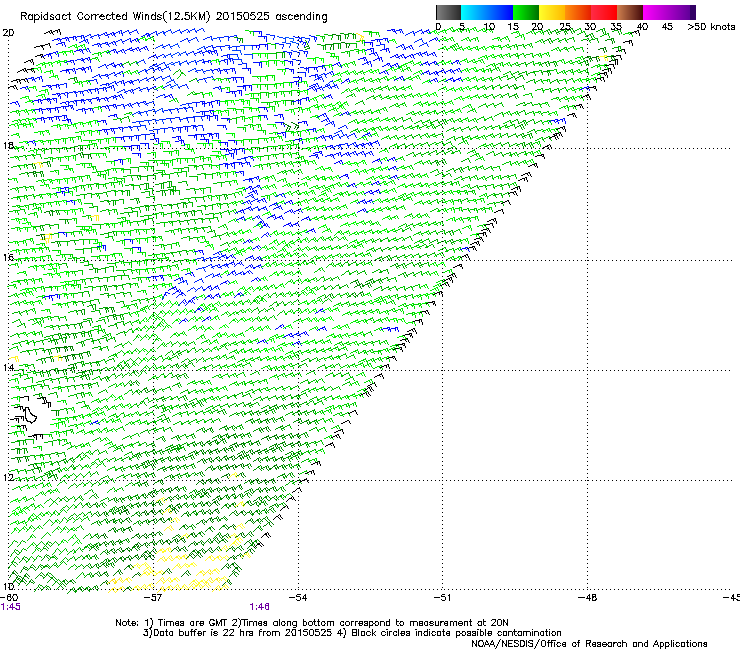
Task: Click the orange 25-30 knots color swatch
Action: 578,12
